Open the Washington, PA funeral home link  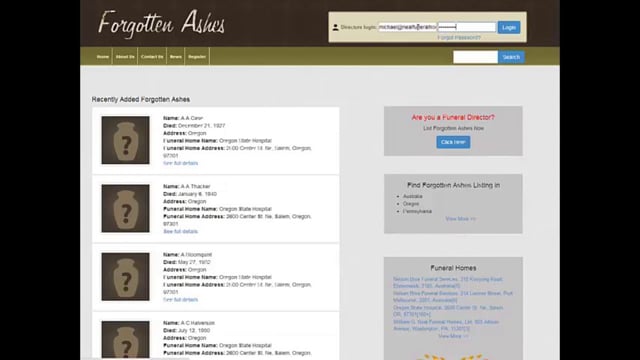[x=446, y=325]
